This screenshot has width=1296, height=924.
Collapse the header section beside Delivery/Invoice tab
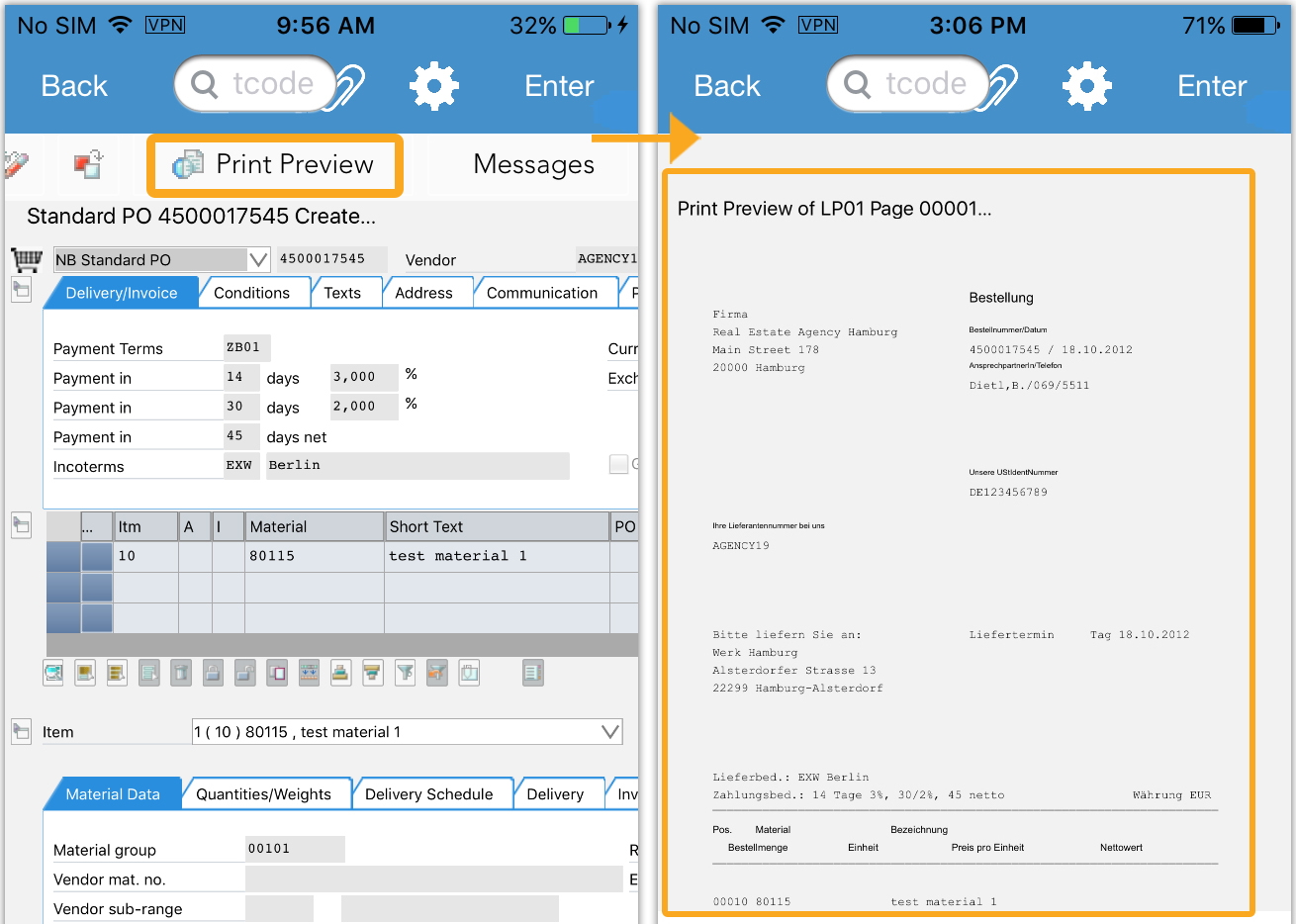coord(21,290)
